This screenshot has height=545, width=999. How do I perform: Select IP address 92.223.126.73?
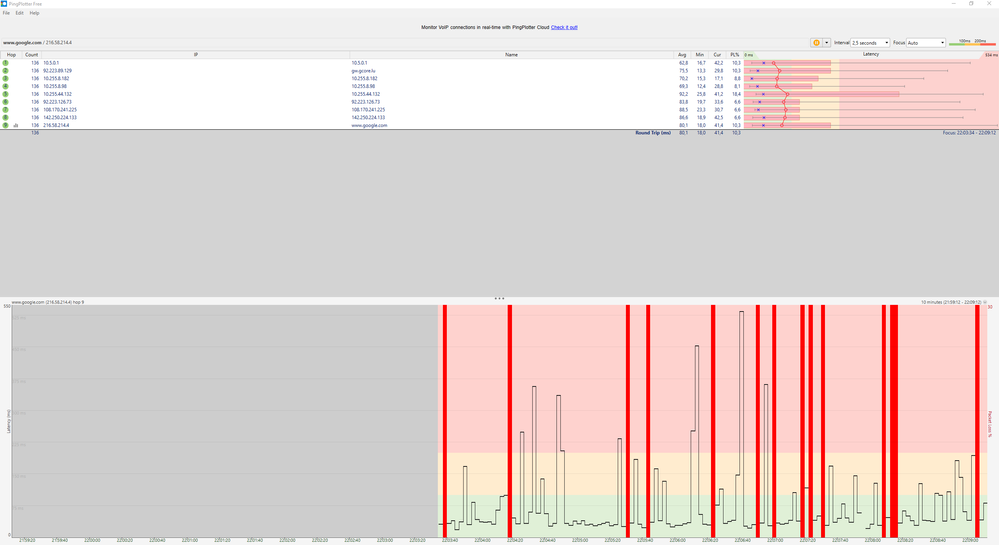(57, 102)
